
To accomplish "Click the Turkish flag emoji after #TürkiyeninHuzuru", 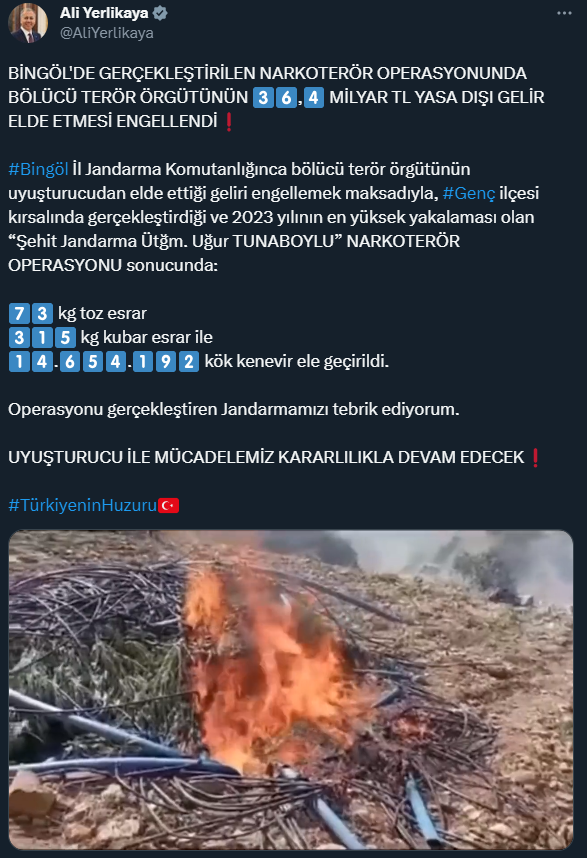I will [x=168, y=505].
